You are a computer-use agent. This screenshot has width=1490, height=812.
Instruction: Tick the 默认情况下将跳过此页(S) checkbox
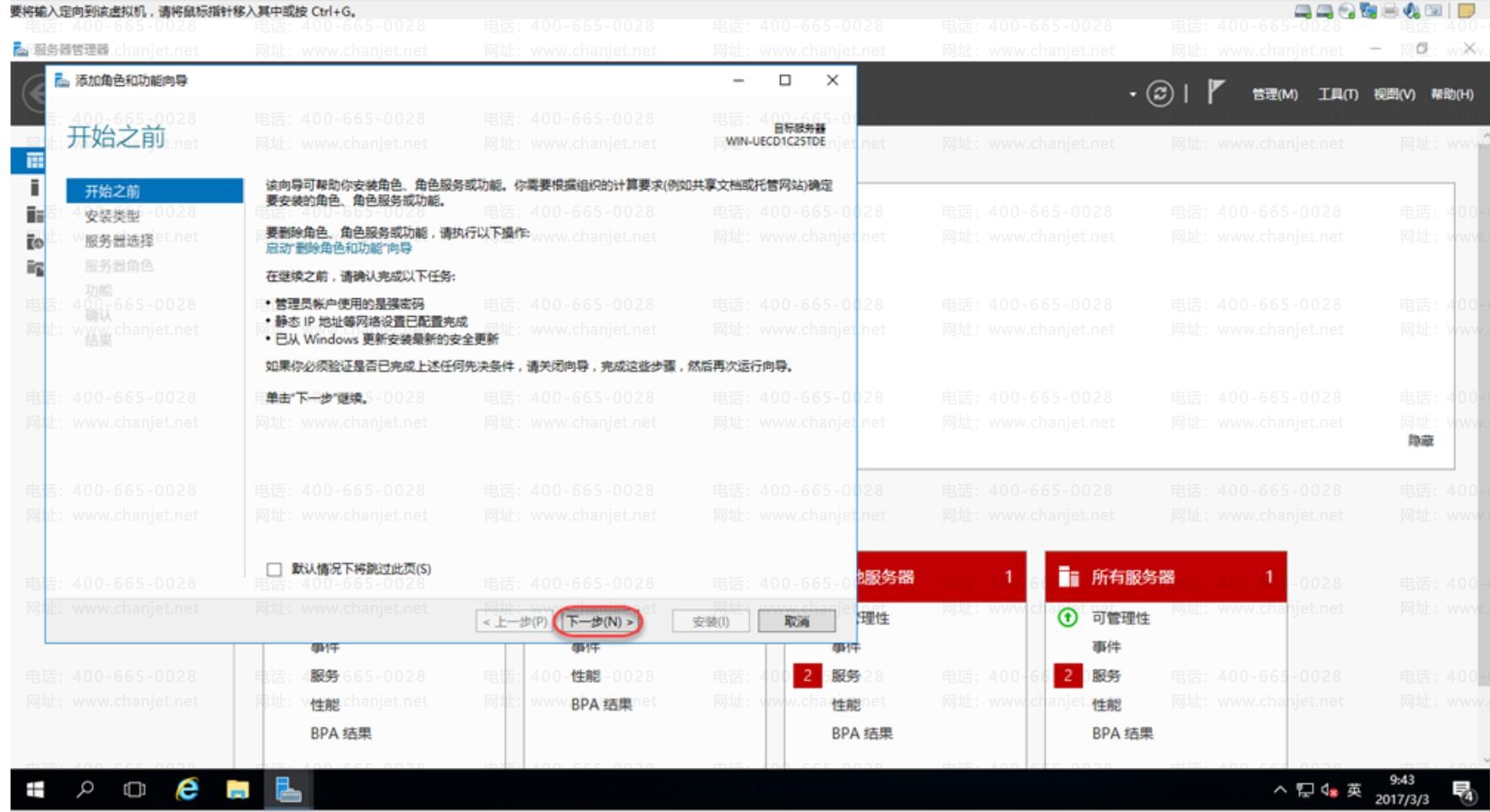pos(274,569)
